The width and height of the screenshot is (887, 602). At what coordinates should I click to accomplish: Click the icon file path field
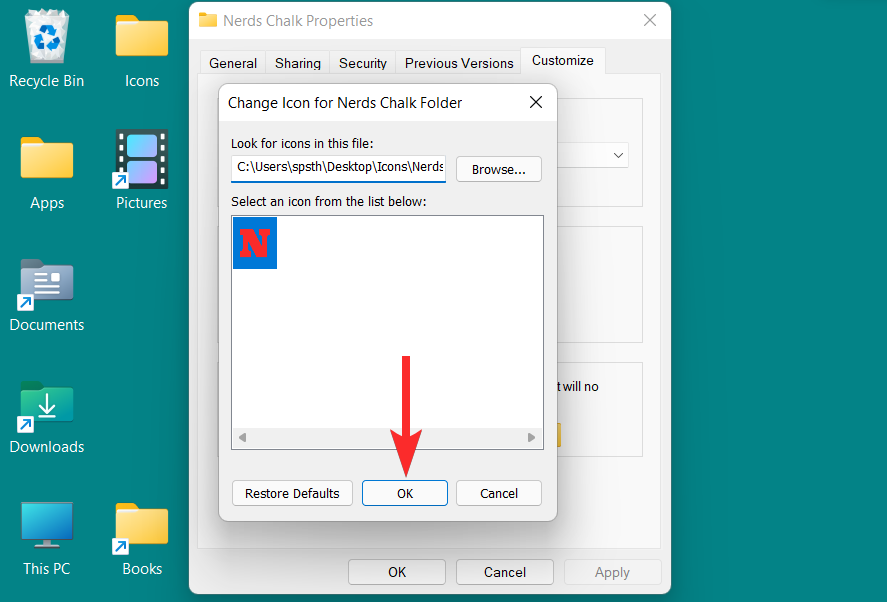(x=338, y=169)
